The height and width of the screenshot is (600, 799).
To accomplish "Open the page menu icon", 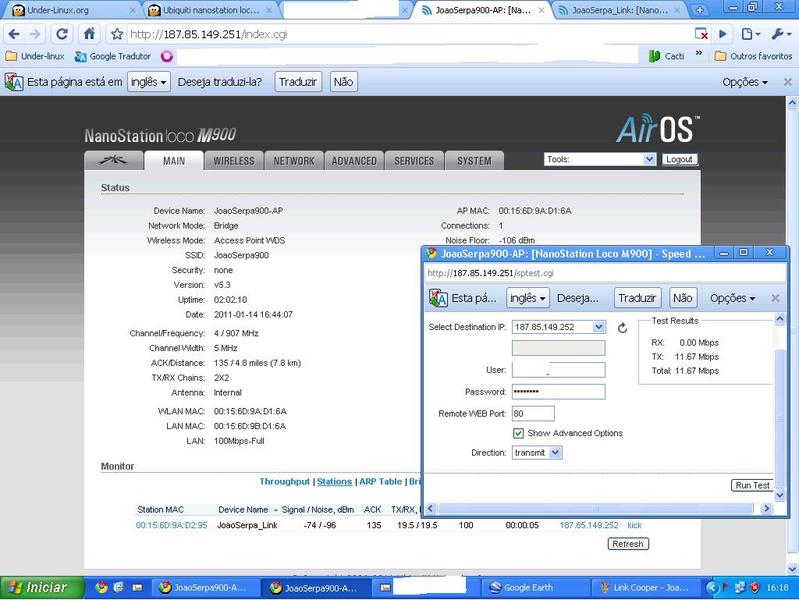I will tap(751, 34).
